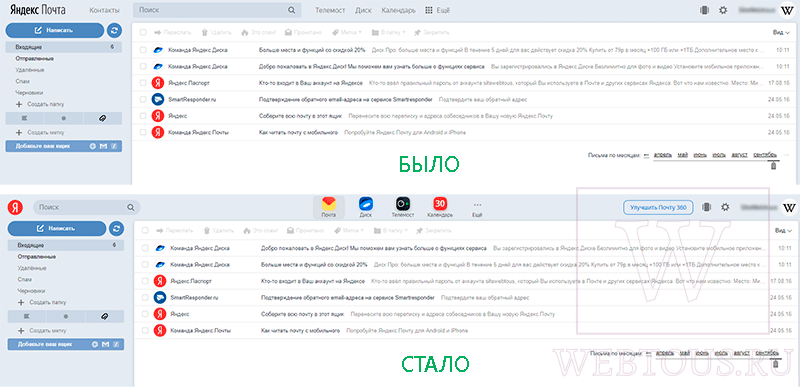Click Добавьте ваш ящик in new interface
800x387 pixels.
tap(66, 345)
